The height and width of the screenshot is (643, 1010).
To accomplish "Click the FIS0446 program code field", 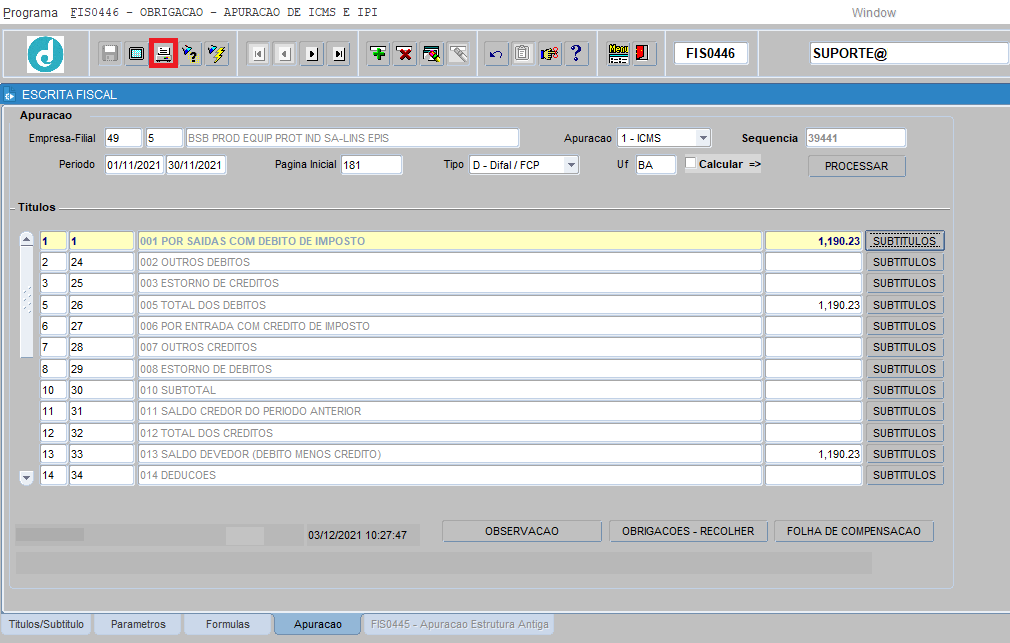I will click(710, 53).
